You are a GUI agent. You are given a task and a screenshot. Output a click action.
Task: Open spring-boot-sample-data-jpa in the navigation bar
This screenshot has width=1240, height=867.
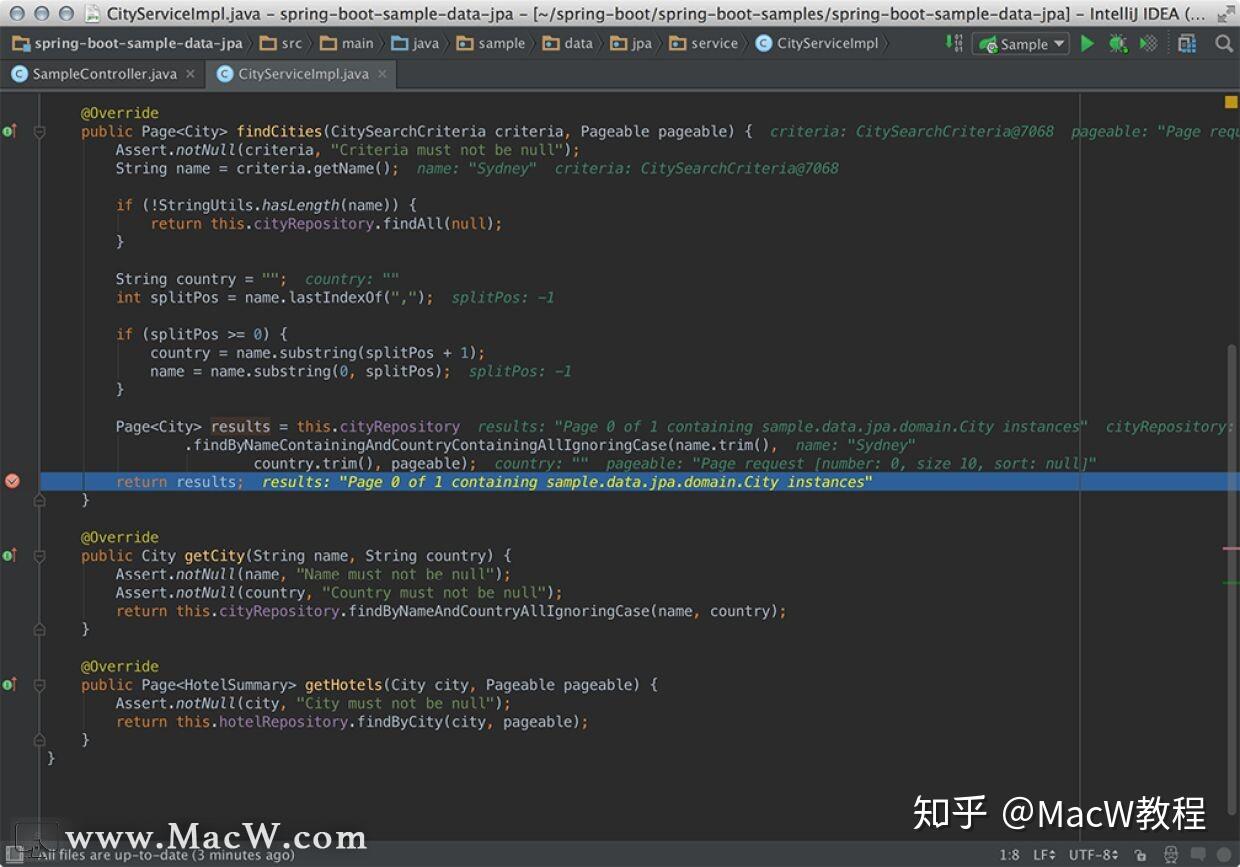(x=128, y=43)
